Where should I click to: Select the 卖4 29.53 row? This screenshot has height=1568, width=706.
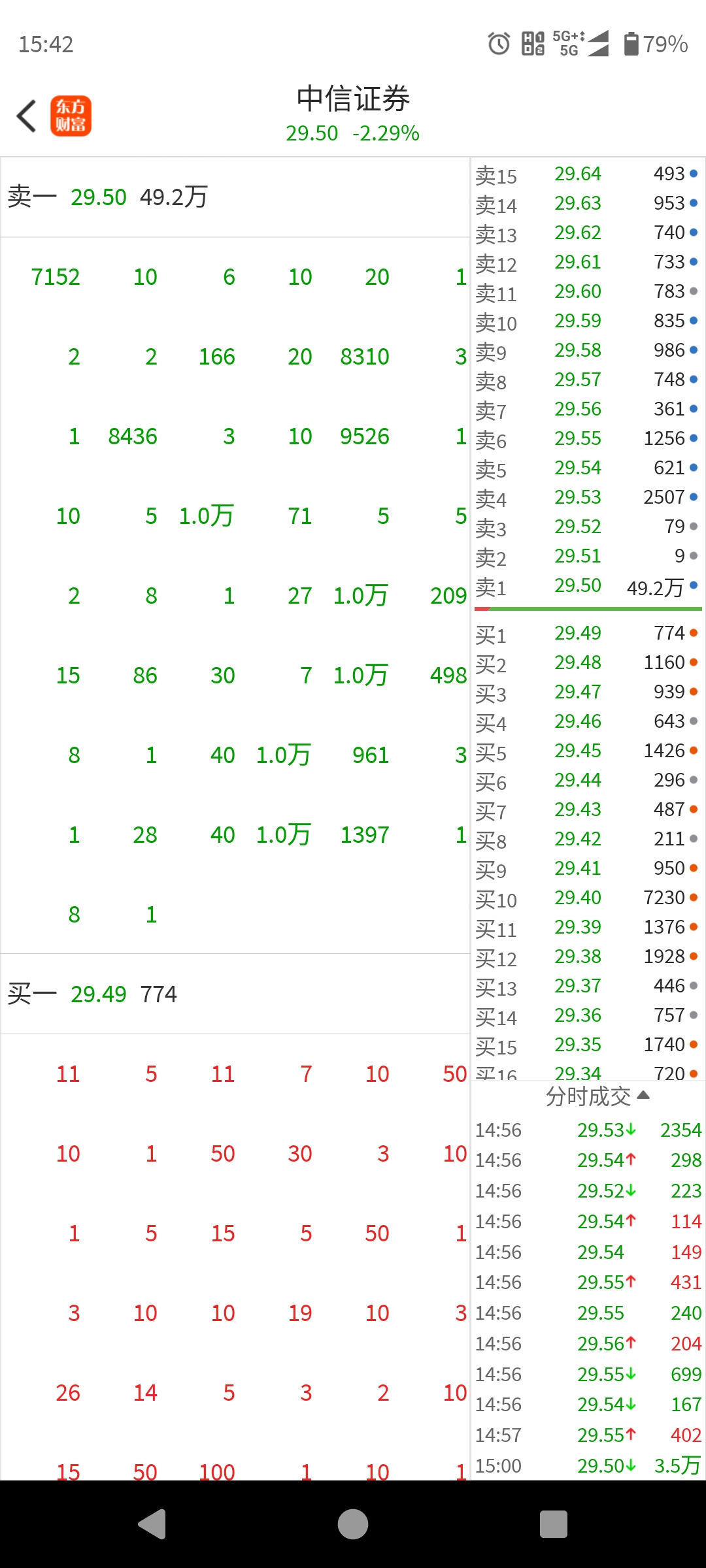pos(587,498)
